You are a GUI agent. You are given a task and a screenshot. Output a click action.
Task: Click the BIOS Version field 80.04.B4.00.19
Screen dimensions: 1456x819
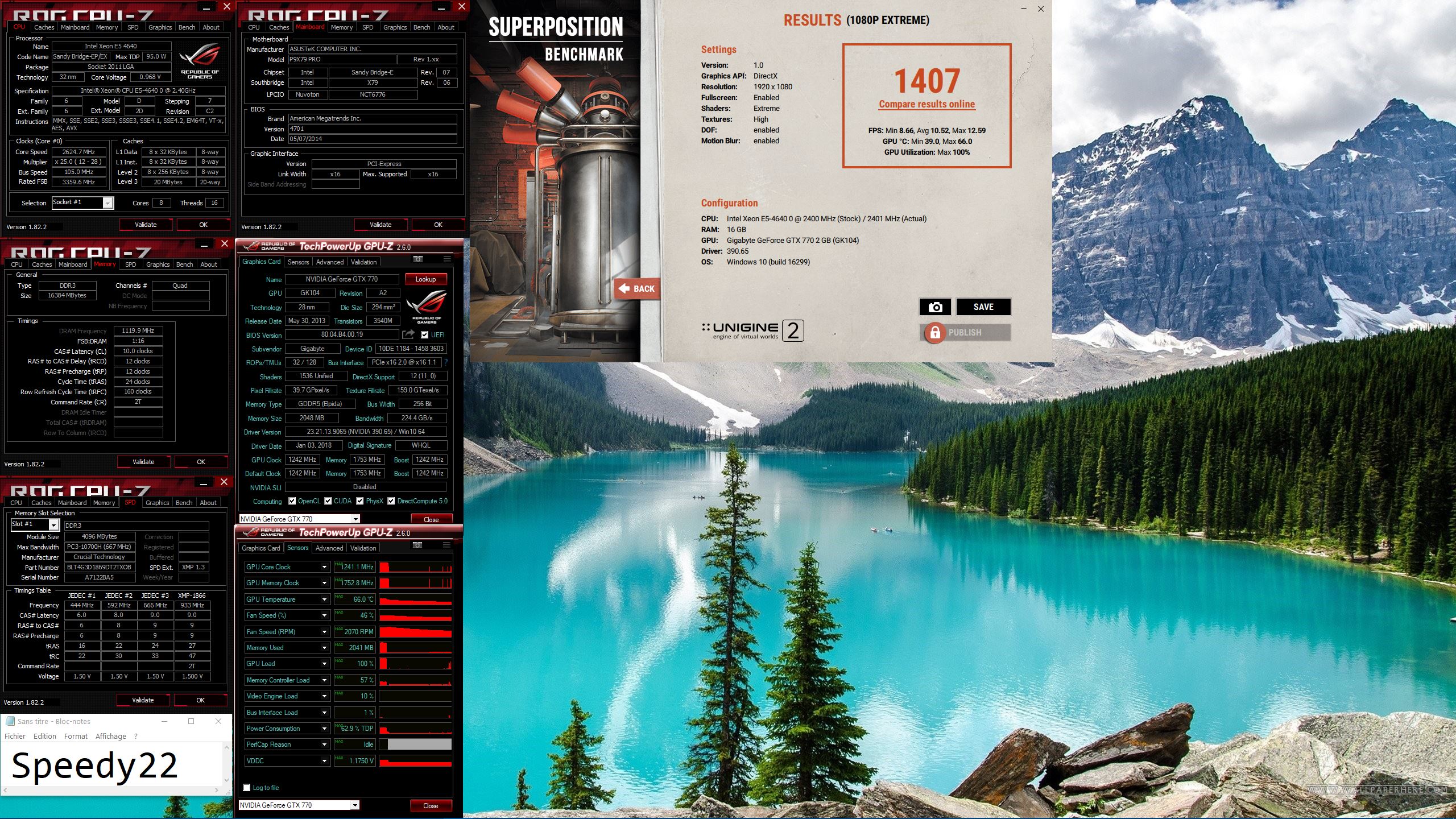[x=342, y=334]
